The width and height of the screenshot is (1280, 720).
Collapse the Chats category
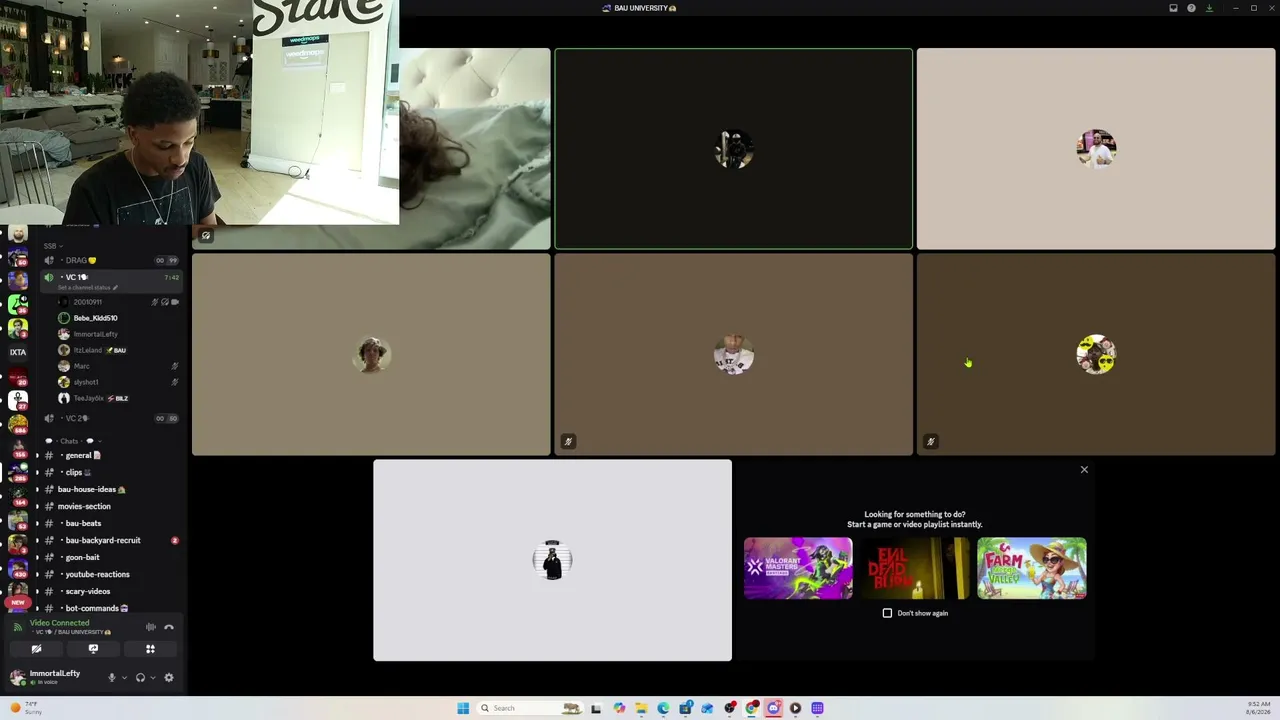pos(74,441)
